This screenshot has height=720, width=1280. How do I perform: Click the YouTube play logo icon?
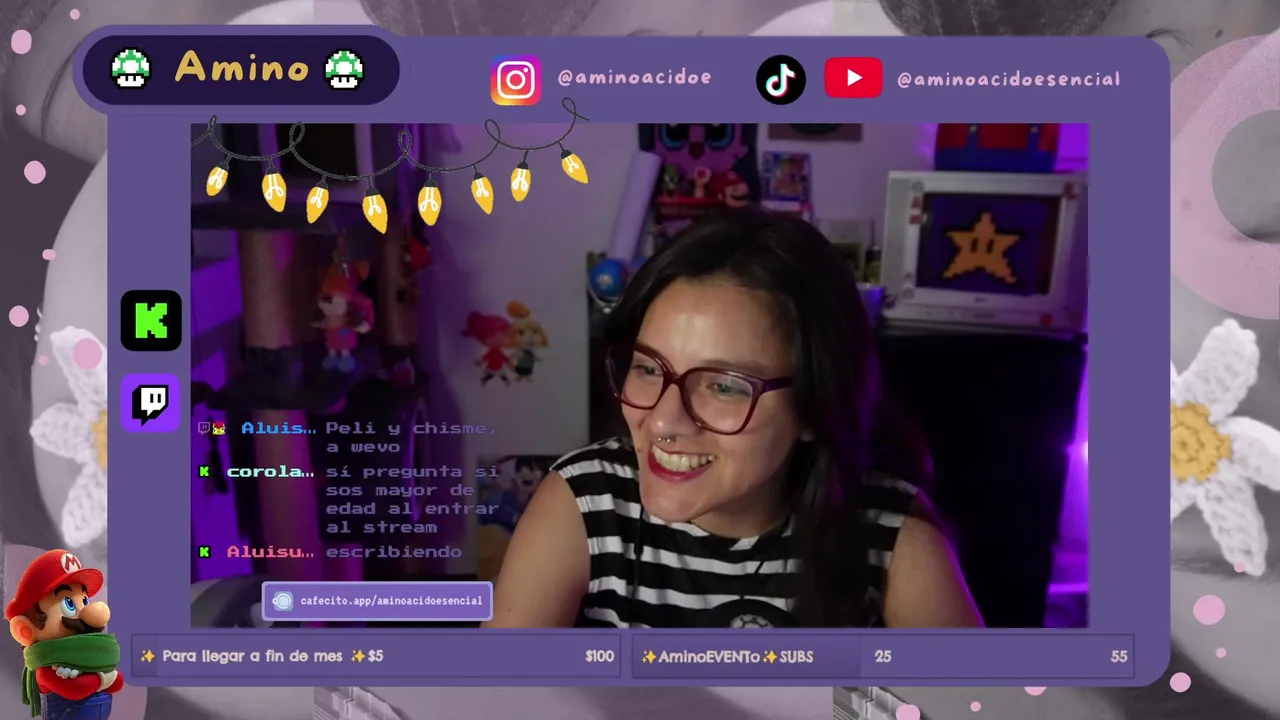tap(853, 78)
